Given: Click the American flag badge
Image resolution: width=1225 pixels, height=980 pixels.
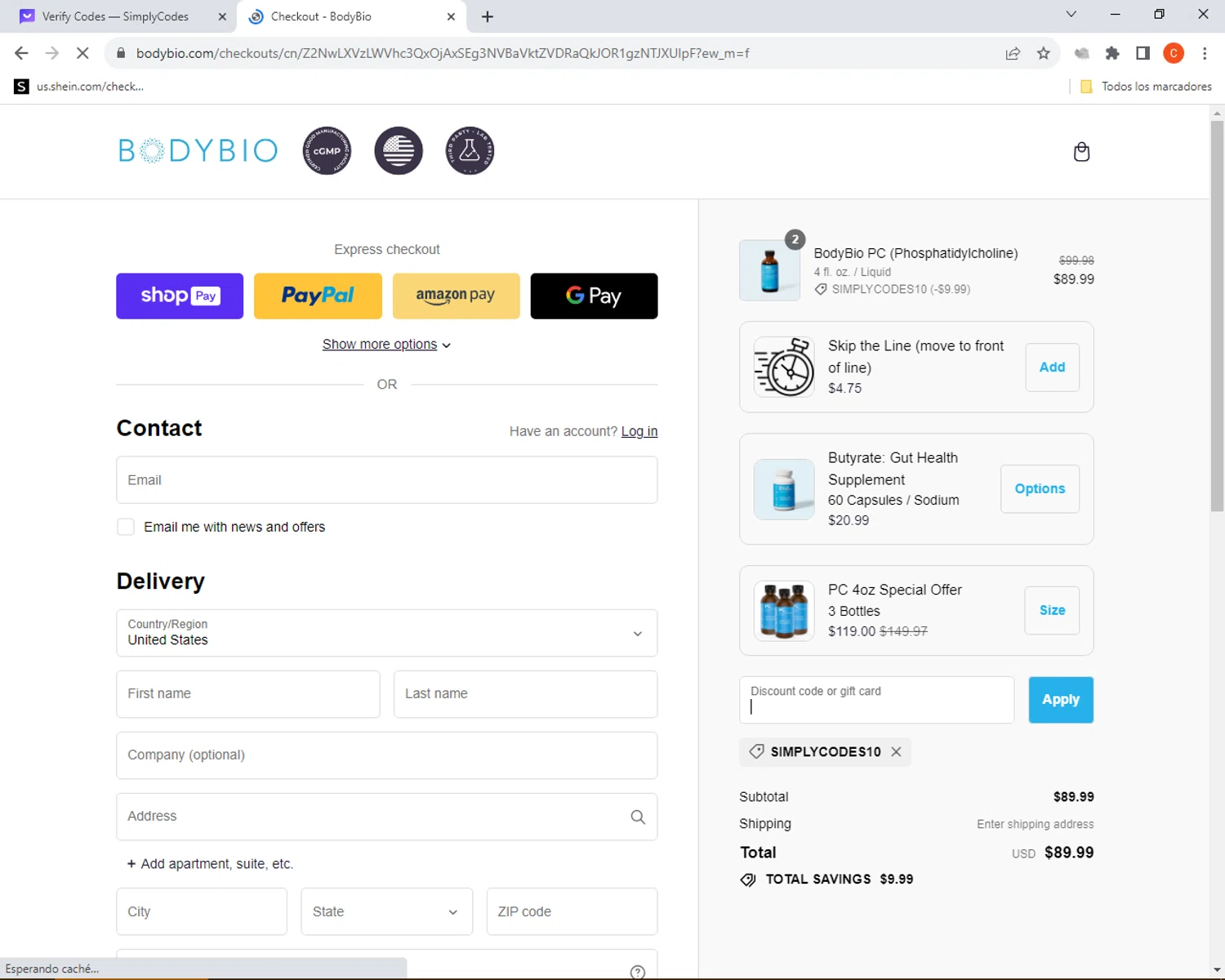Looking at the screenshot, I should (x=399, y=150).
